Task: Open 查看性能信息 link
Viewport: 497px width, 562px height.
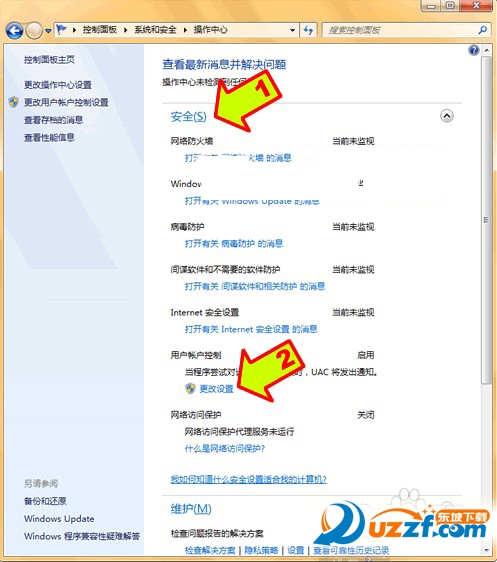Action: (x=49, y=137)
